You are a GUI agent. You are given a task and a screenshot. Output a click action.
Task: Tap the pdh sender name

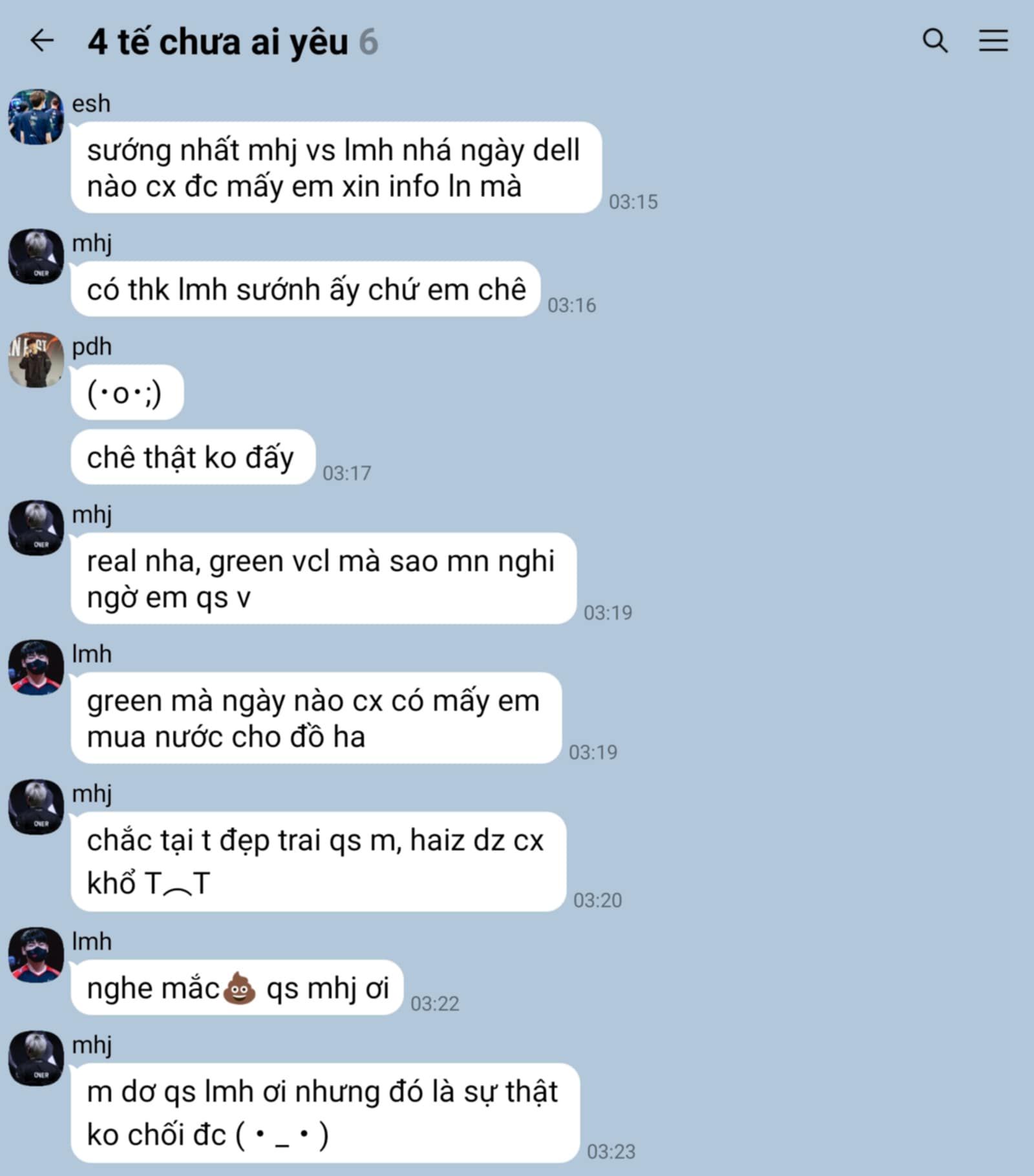(92, 347)
